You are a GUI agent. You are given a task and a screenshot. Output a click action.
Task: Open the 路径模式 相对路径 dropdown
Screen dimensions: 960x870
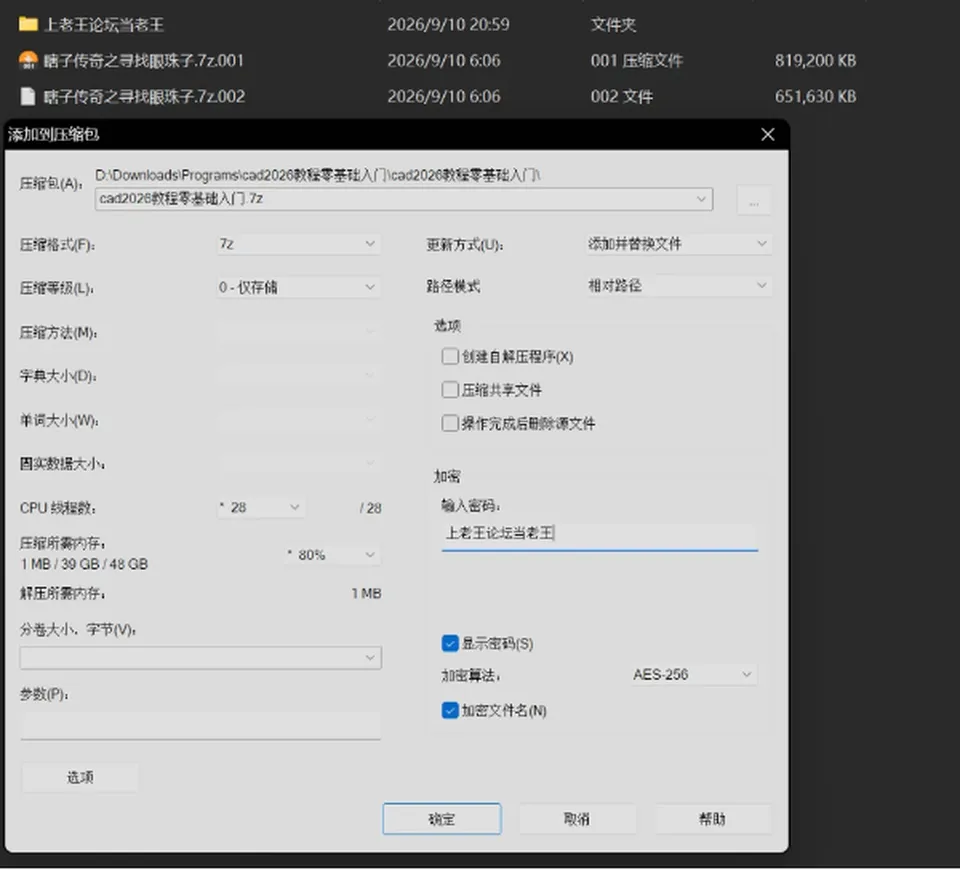(679, 285)
